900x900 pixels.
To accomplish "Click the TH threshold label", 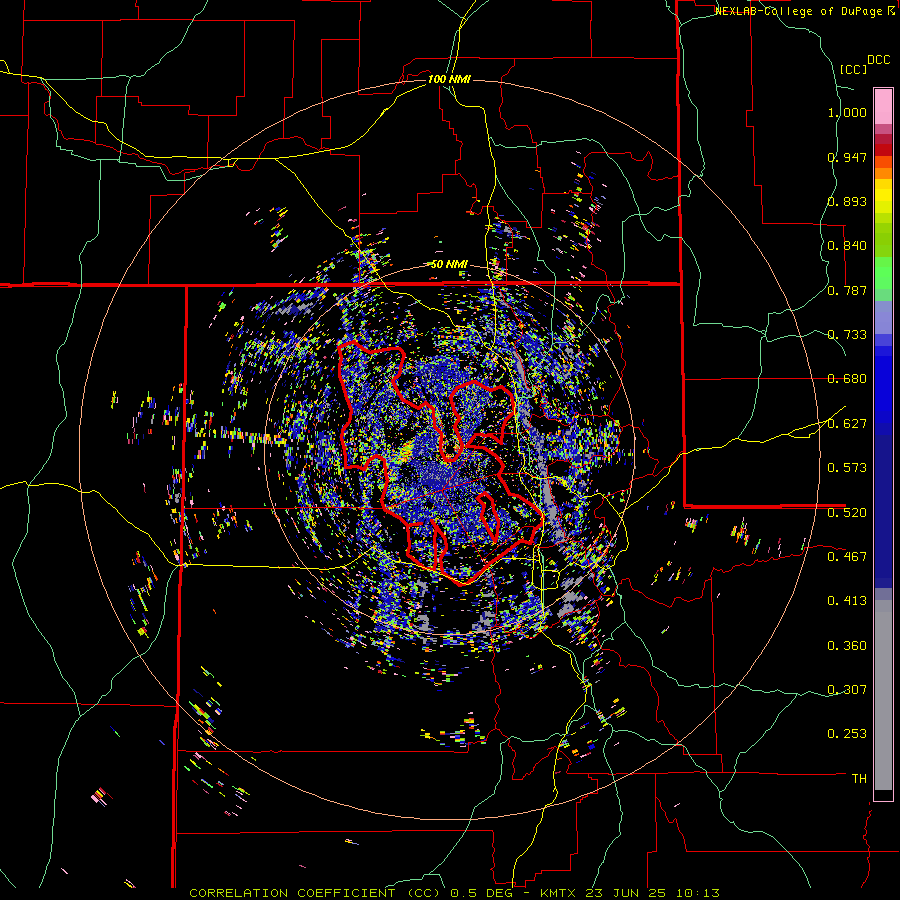I will [859, 779].
